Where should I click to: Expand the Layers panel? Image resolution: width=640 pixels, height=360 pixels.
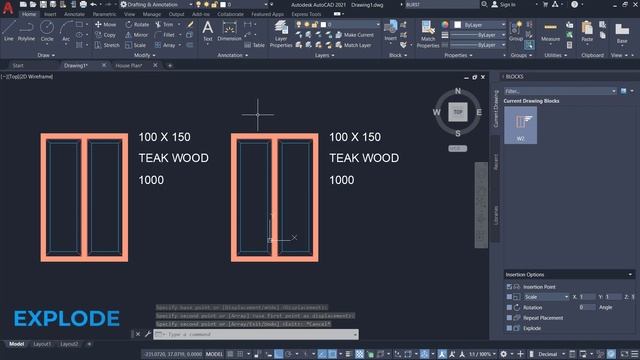(324, 55)
